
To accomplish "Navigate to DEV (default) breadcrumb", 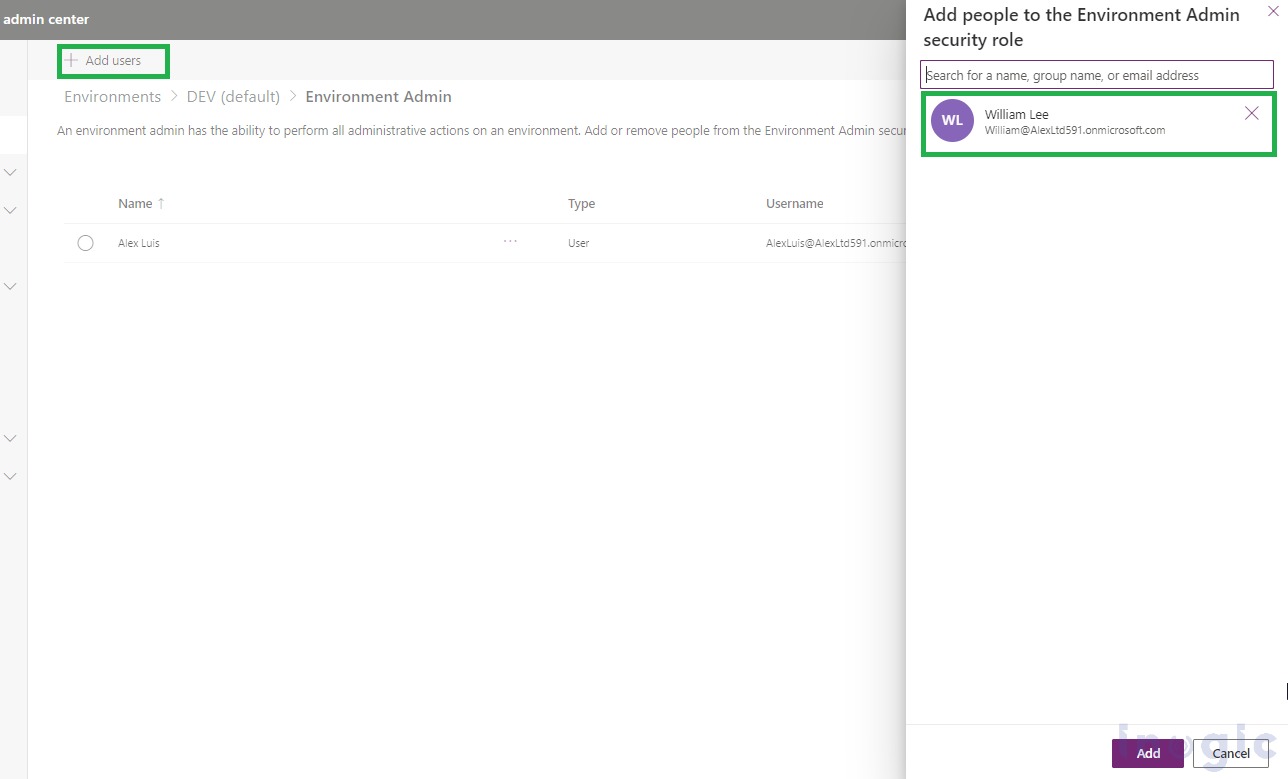I will click(233, 96).
